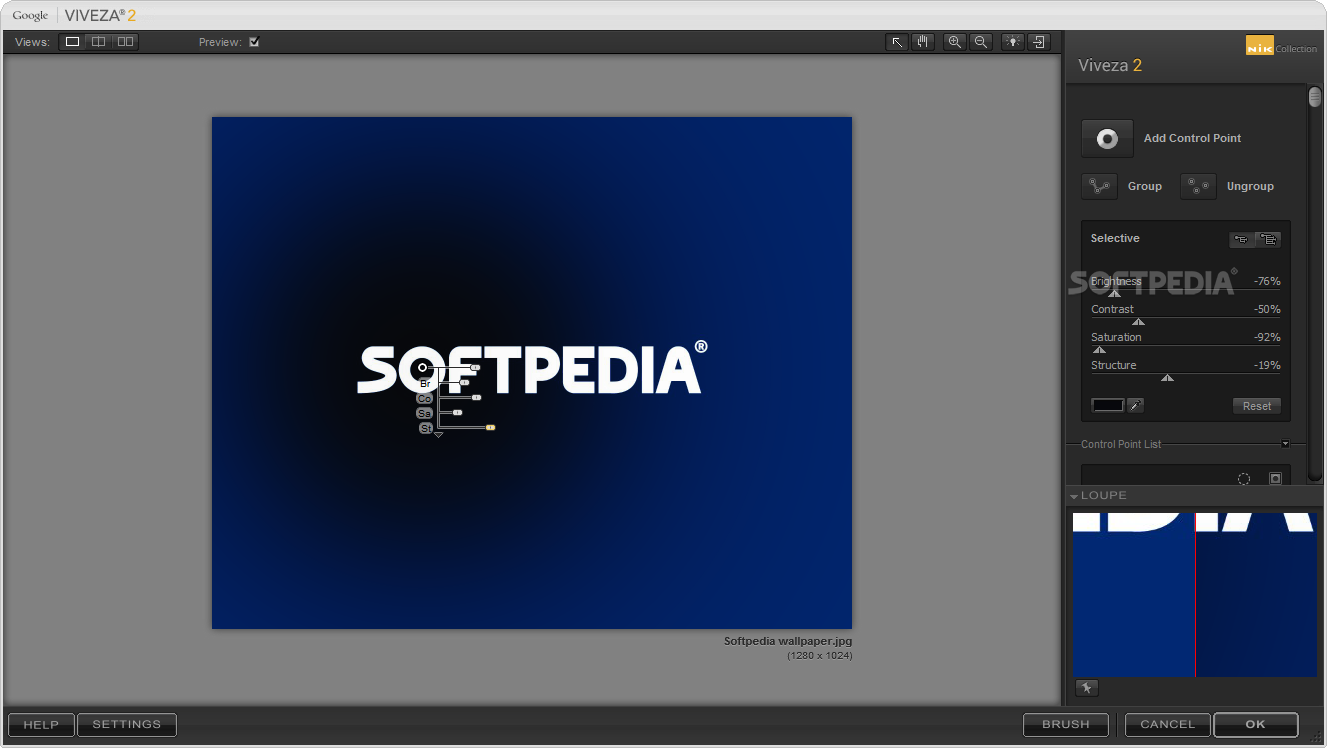Click the CANCEL button
Screen dimensions: 1327x748
[x=1168, y=725]
